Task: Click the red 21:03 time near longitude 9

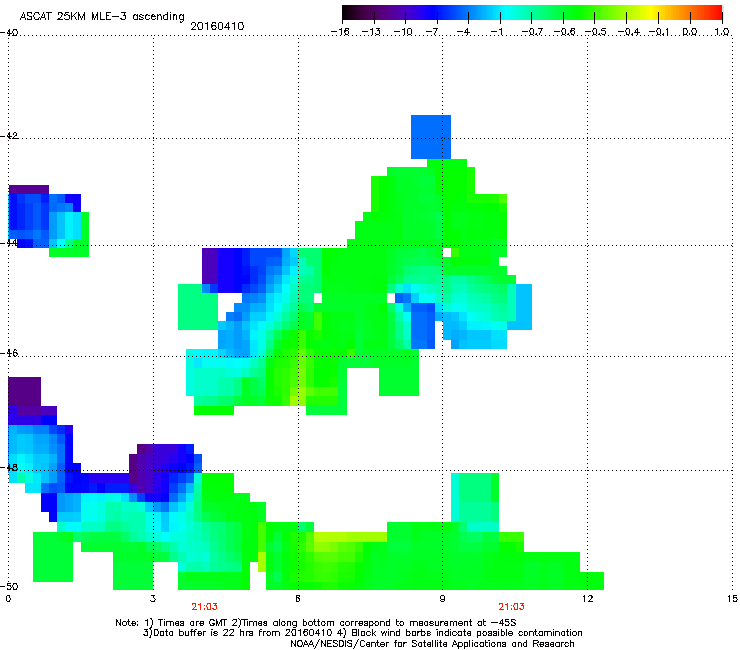Action: coord(512,607)
